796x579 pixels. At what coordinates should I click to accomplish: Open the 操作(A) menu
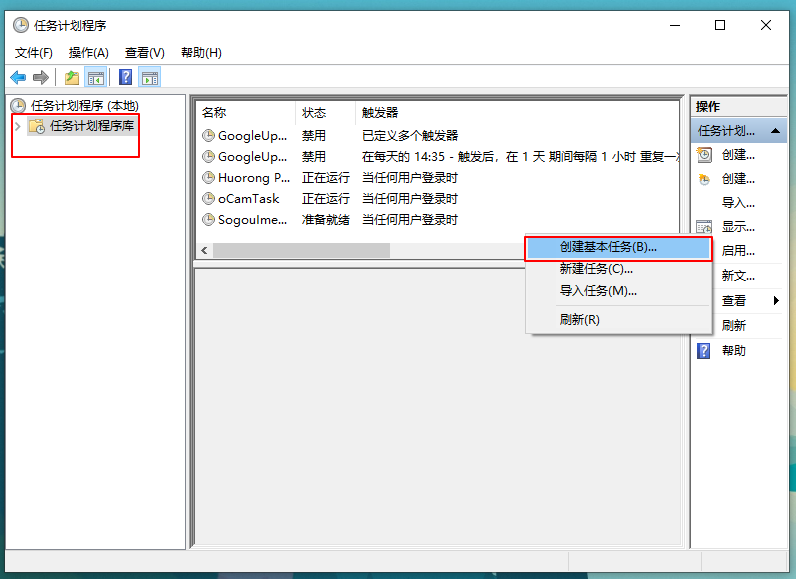(x=89, y=52)
